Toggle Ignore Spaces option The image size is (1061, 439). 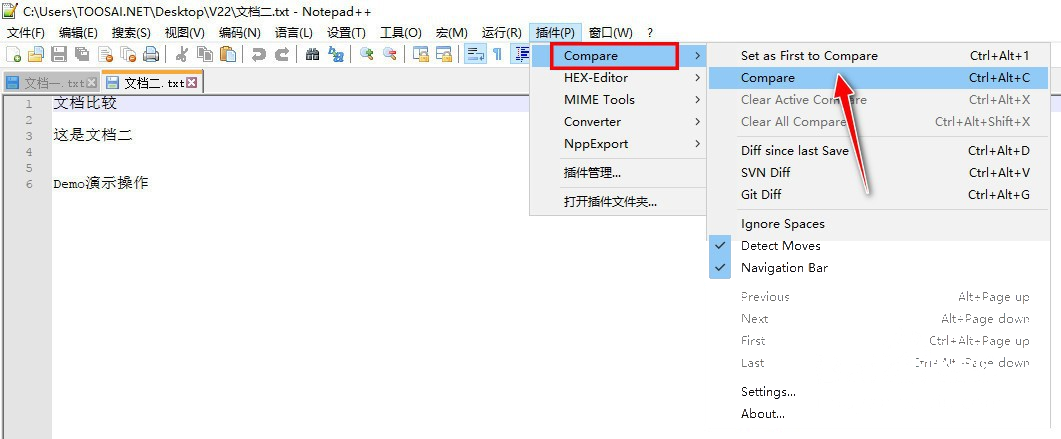tap(878, 224)
